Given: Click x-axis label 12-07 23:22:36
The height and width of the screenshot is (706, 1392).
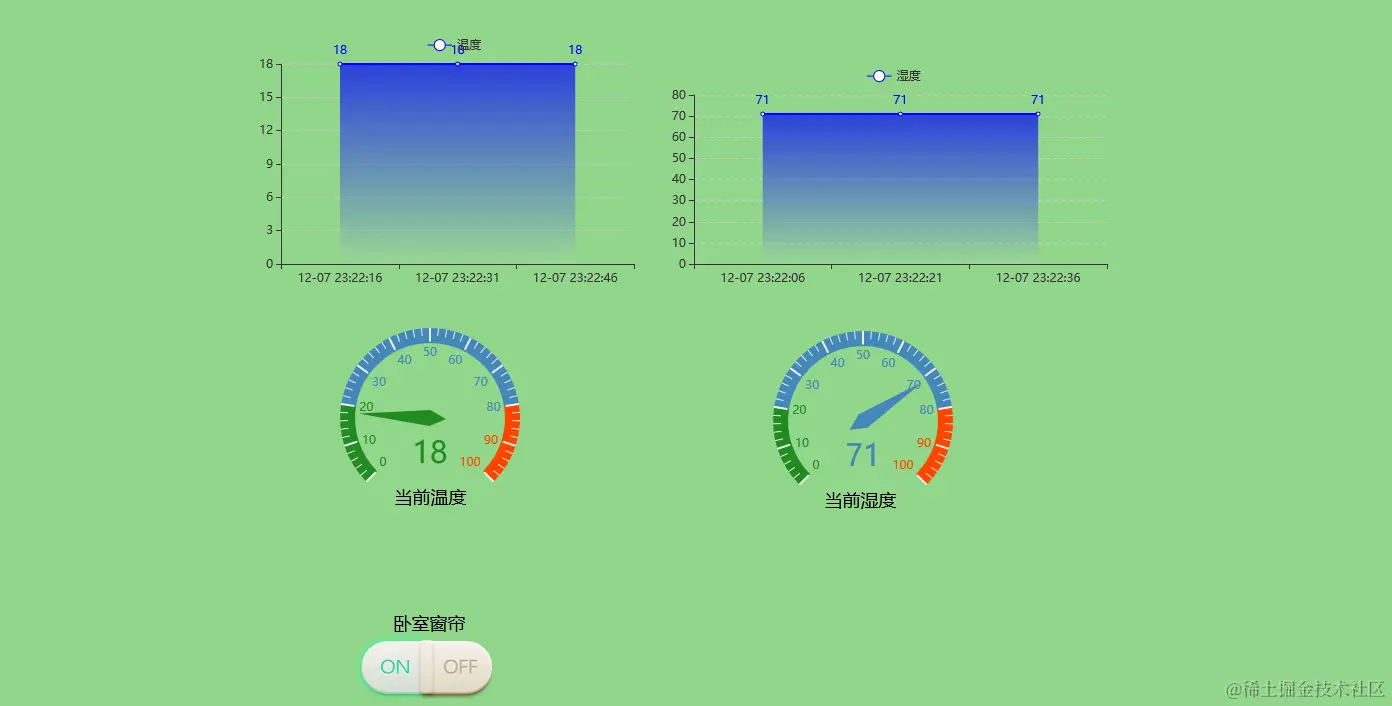Looking at the screenshot, I should pyautogui.click(x=1038, y=278).
